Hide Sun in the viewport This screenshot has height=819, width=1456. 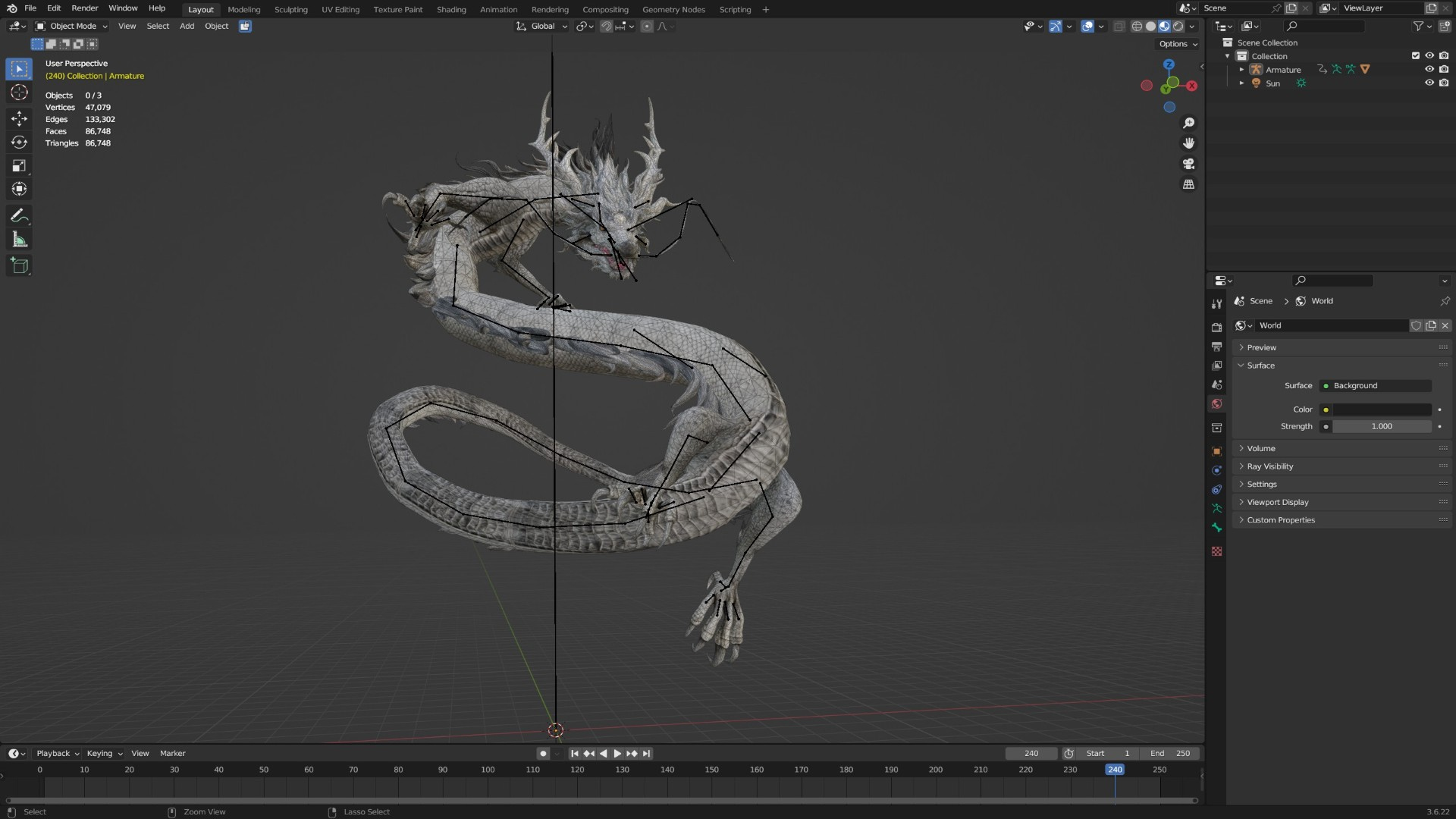(1429, 83)
